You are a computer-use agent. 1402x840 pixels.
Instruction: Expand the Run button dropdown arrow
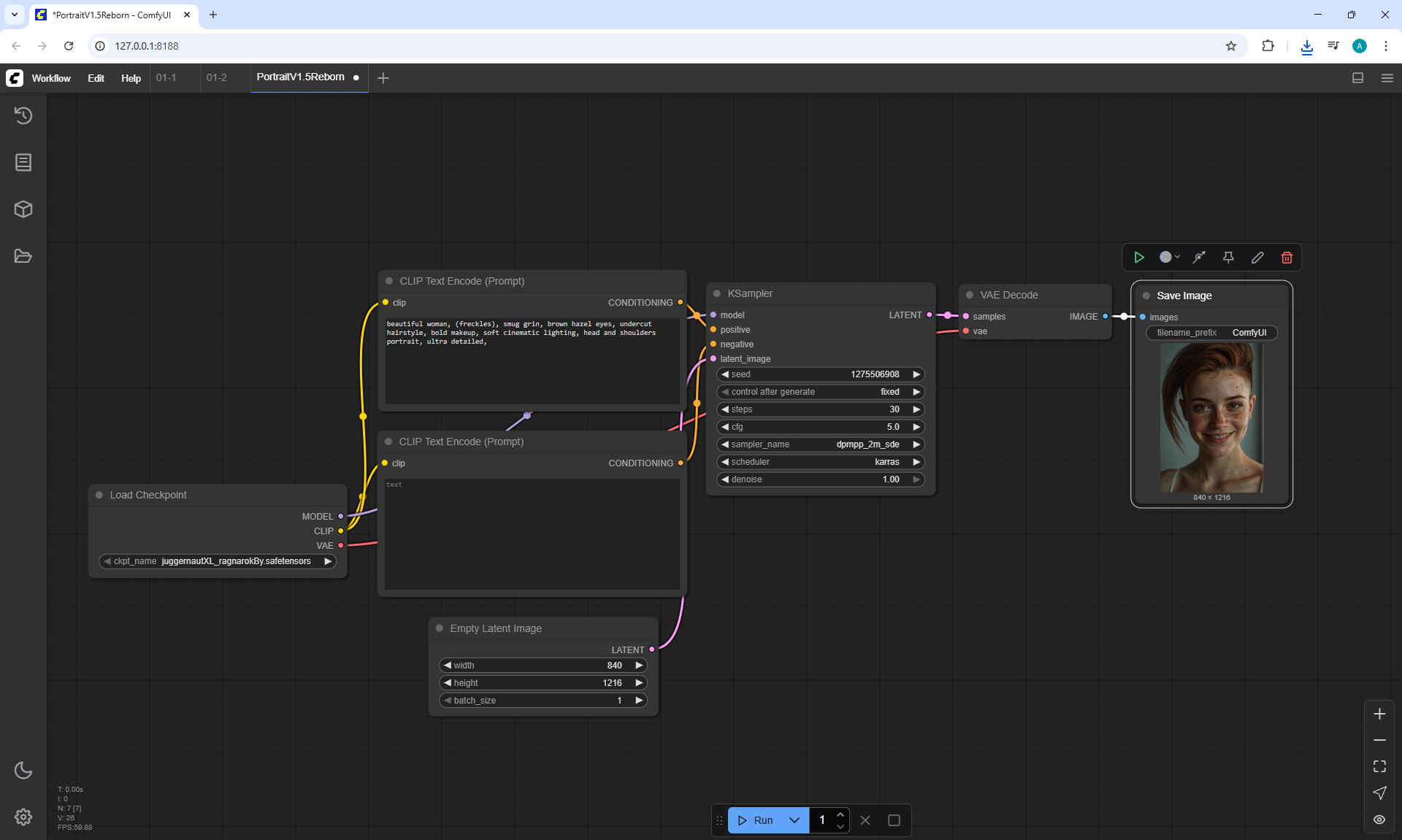794,820
